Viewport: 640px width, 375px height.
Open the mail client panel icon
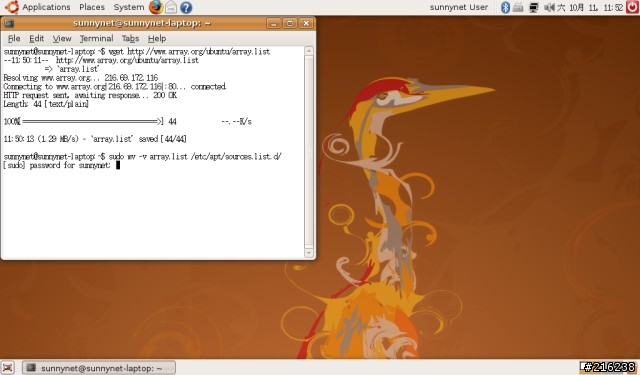tap(171, 7)
